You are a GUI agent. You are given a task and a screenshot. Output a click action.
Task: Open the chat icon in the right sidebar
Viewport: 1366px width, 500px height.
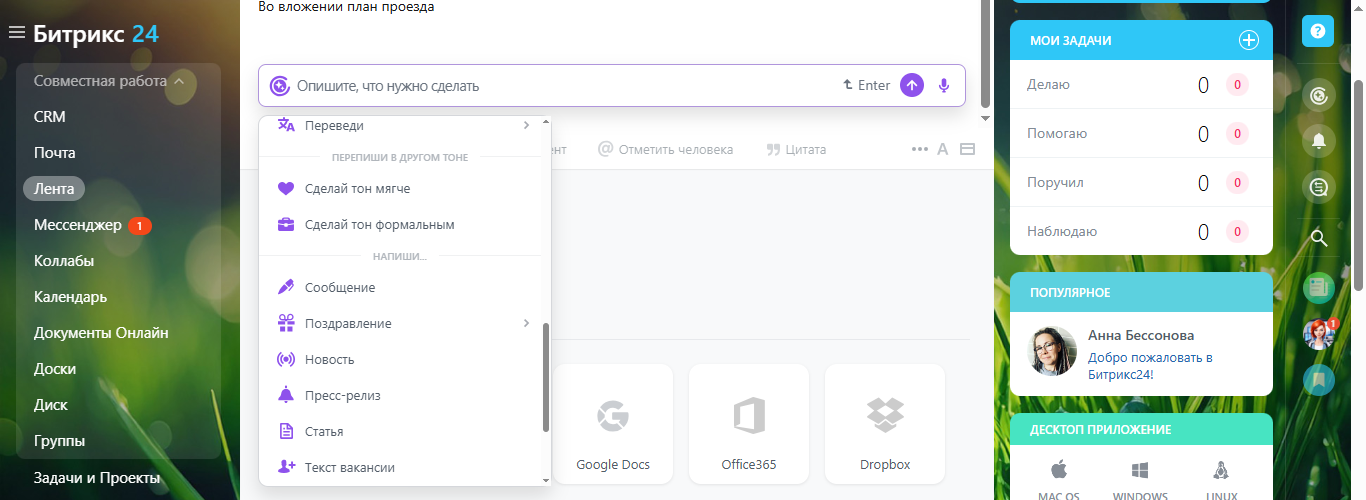pos(1319,187)
